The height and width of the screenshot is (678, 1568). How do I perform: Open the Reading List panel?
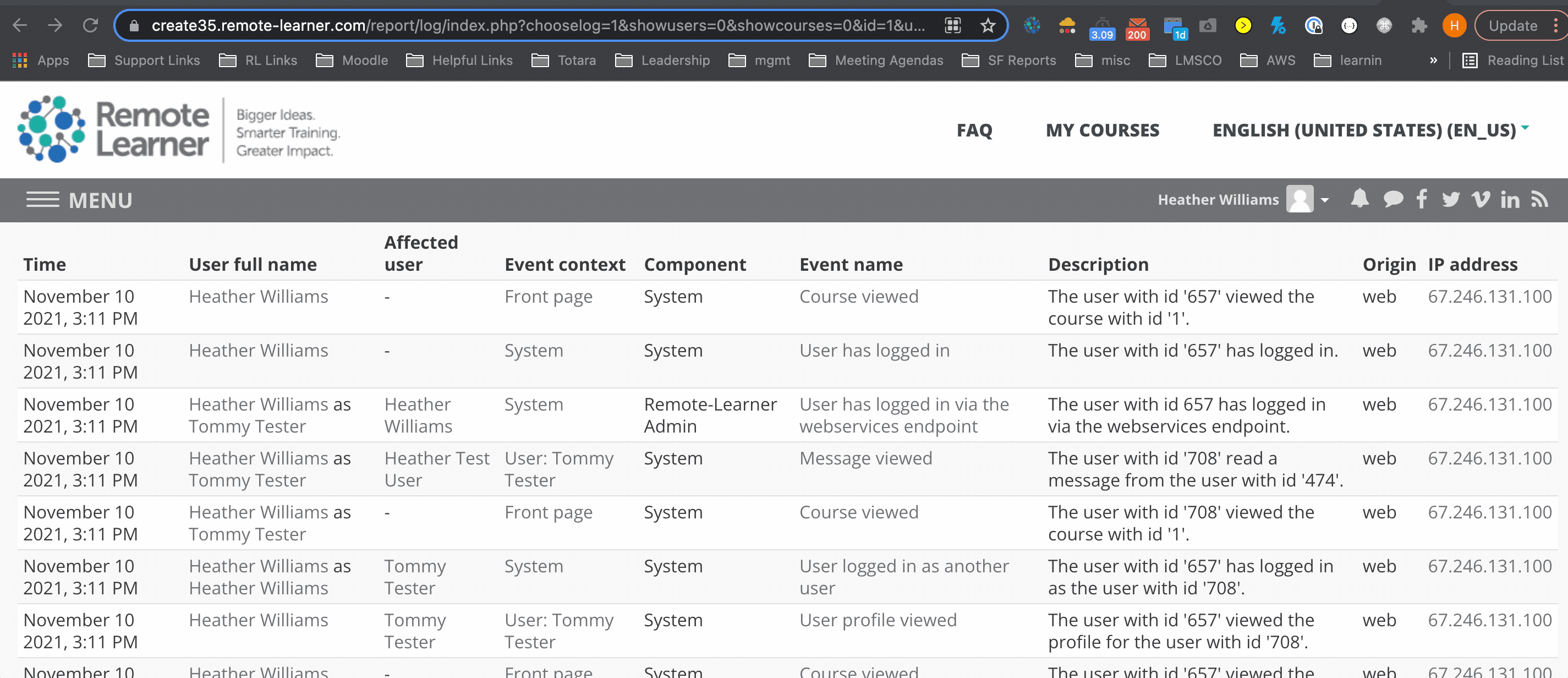[1512, 60]
